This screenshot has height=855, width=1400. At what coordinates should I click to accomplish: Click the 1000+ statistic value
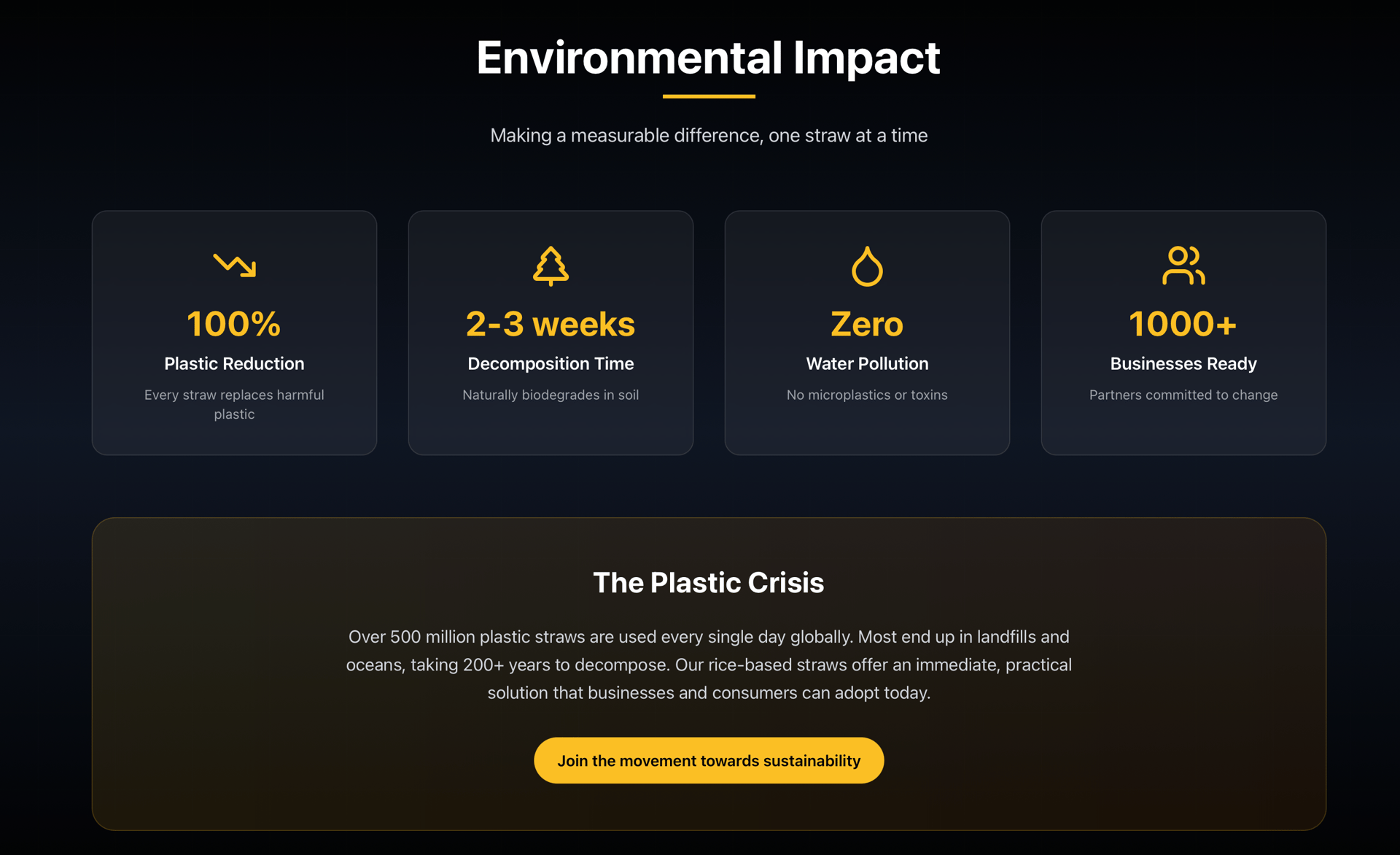[x=1183, y=324]
